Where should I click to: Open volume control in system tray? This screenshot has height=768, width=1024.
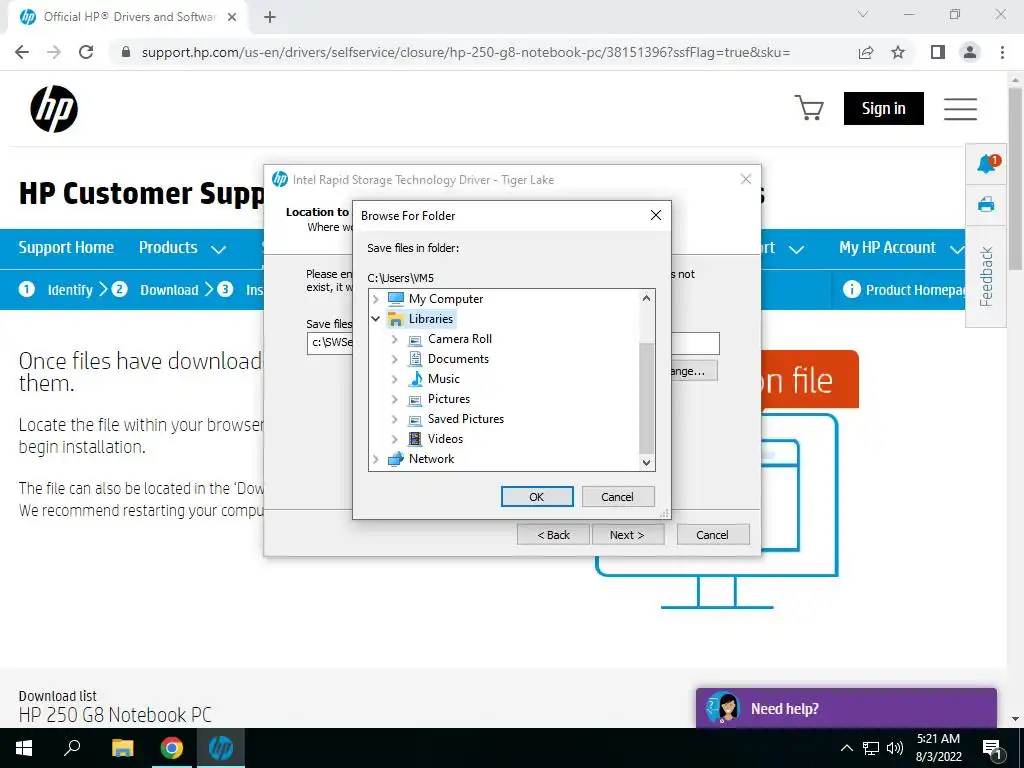(895, 748)
